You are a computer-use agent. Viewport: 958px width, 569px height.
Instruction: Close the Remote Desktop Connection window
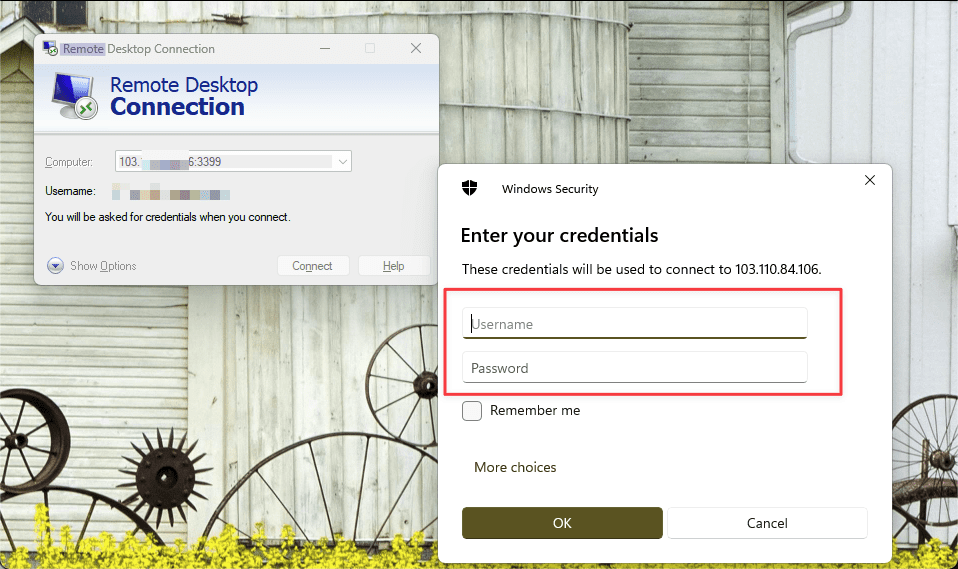click(416, 48)
